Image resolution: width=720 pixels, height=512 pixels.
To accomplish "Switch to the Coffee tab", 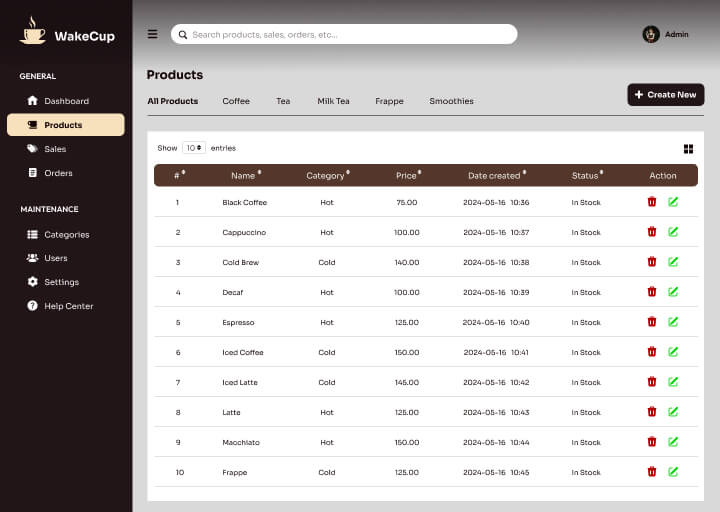I will pos(236,101).
